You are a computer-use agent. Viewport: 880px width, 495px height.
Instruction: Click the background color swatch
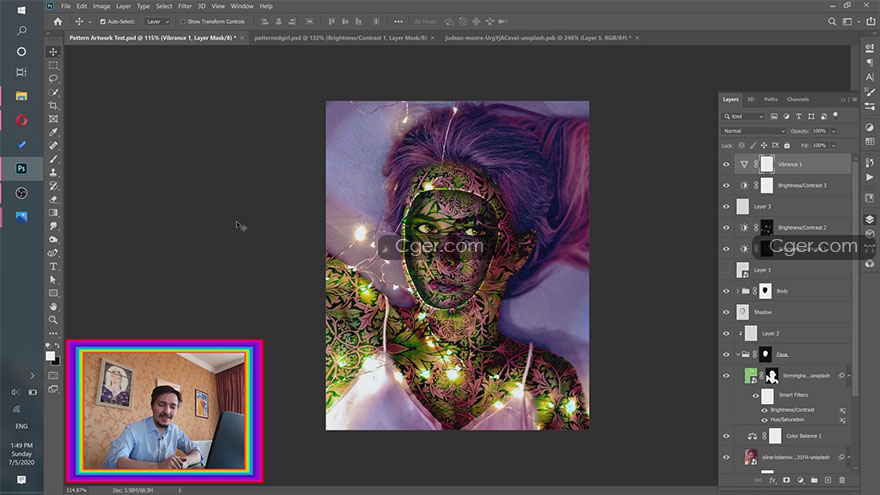(x=57, y=362)
